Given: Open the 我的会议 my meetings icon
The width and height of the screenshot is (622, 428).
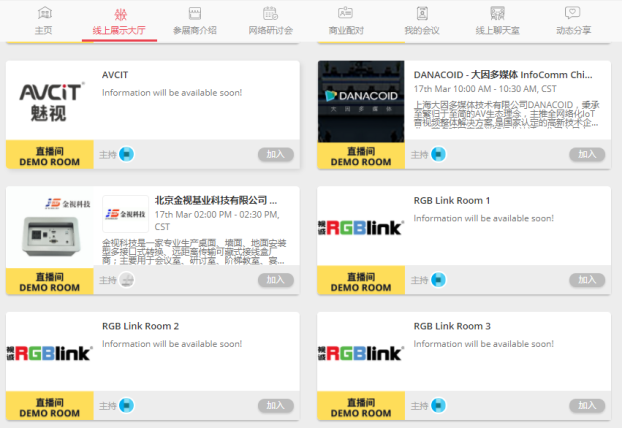Looking at the screenshot, I should [x=421, y=14].
